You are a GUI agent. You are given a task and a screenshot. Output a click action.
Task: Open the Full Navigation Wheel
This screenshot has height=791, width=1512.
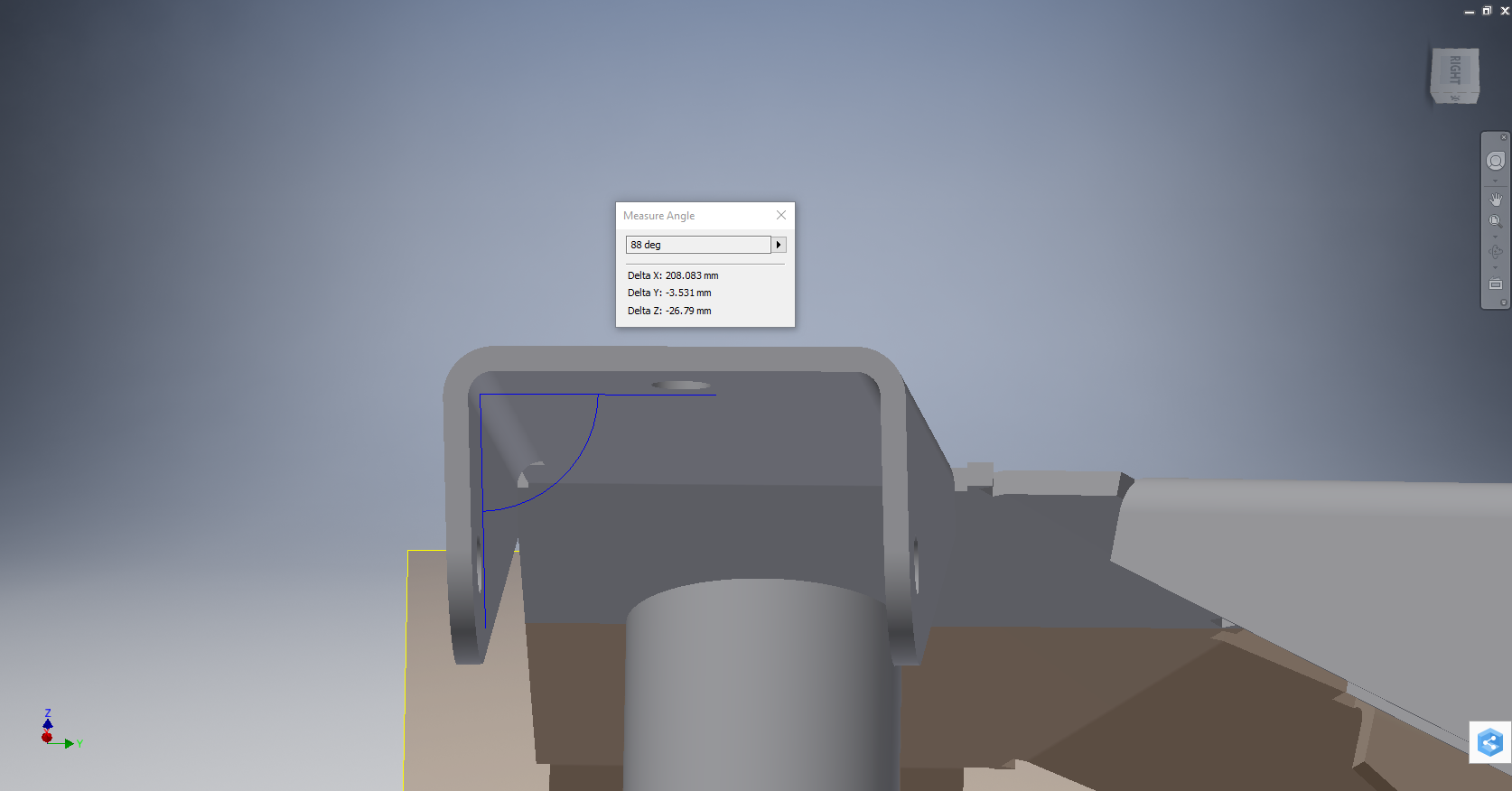(1496, 161)
